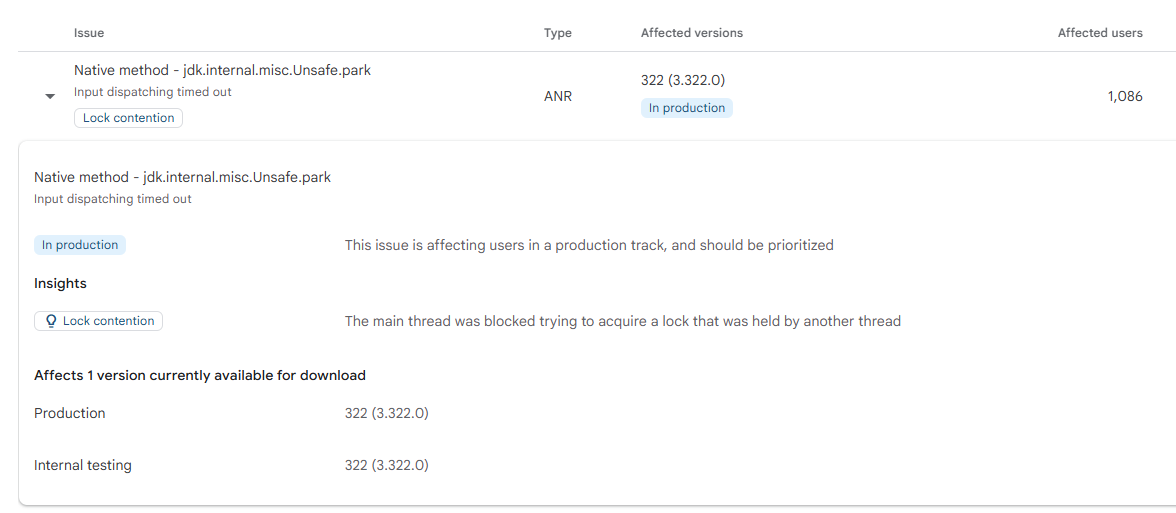Sort by Affected users column header
This screenshot has width=1176, height=513.
(x=1100, y=33)
